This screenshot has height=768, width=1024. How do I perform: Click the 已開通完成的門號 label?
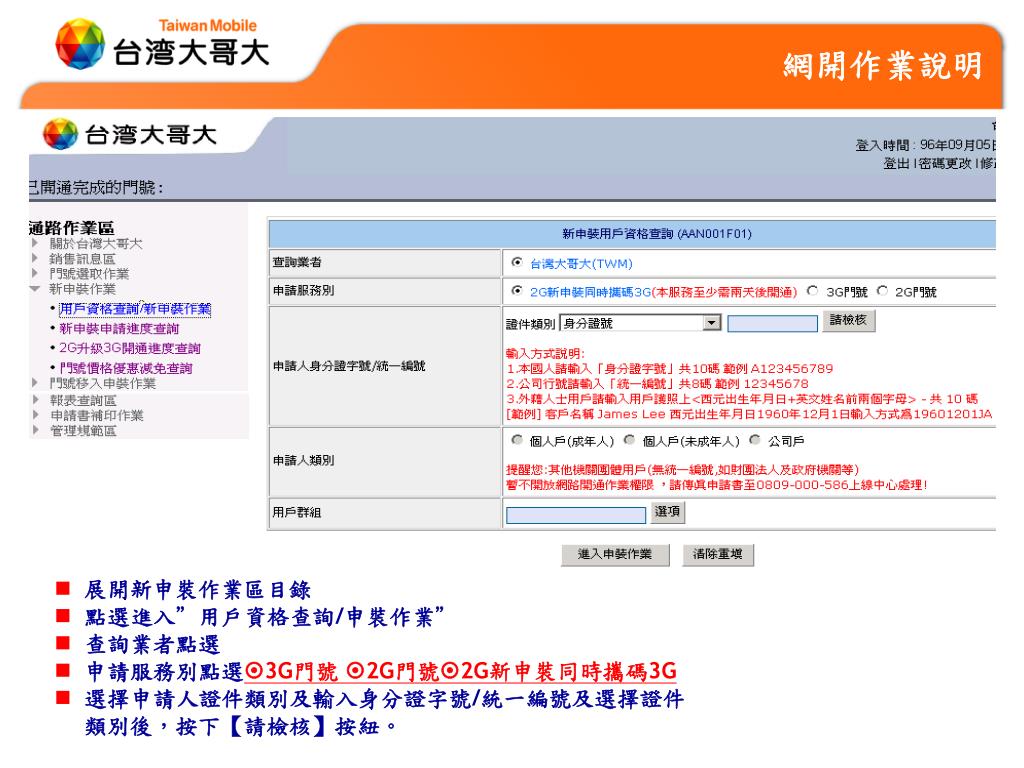pyautogui.click(x=95, y=188)
